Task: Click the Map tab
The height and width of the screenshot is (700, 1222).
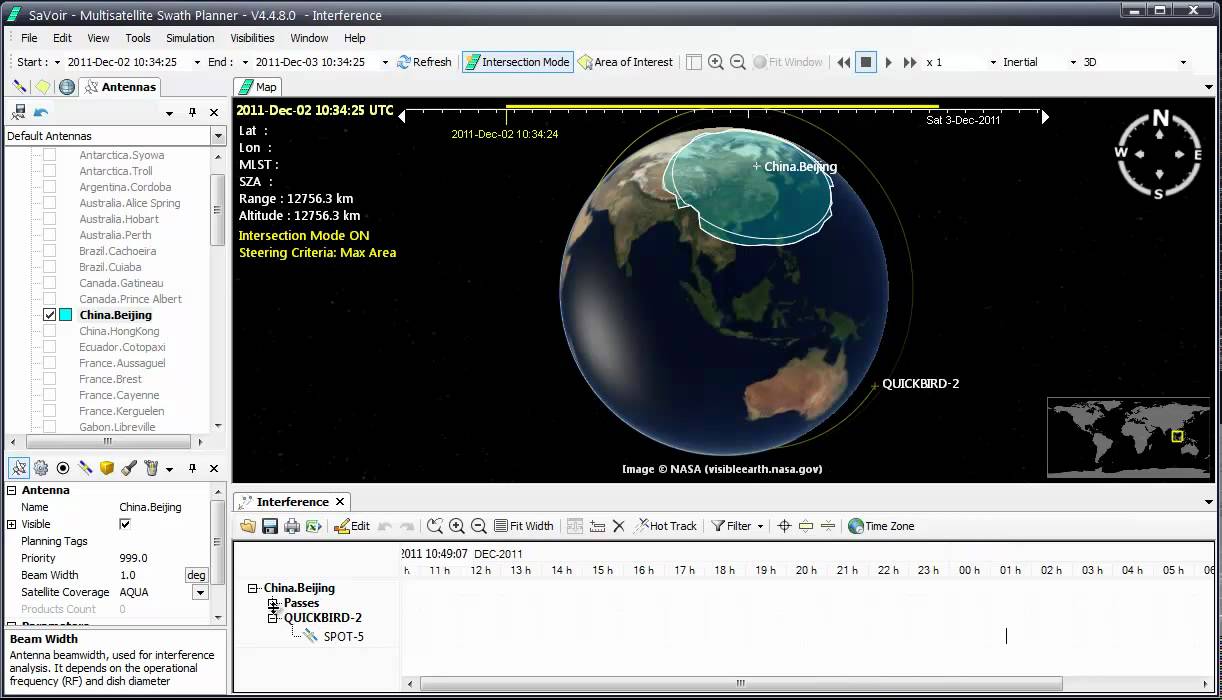Action: click(258, 87)
